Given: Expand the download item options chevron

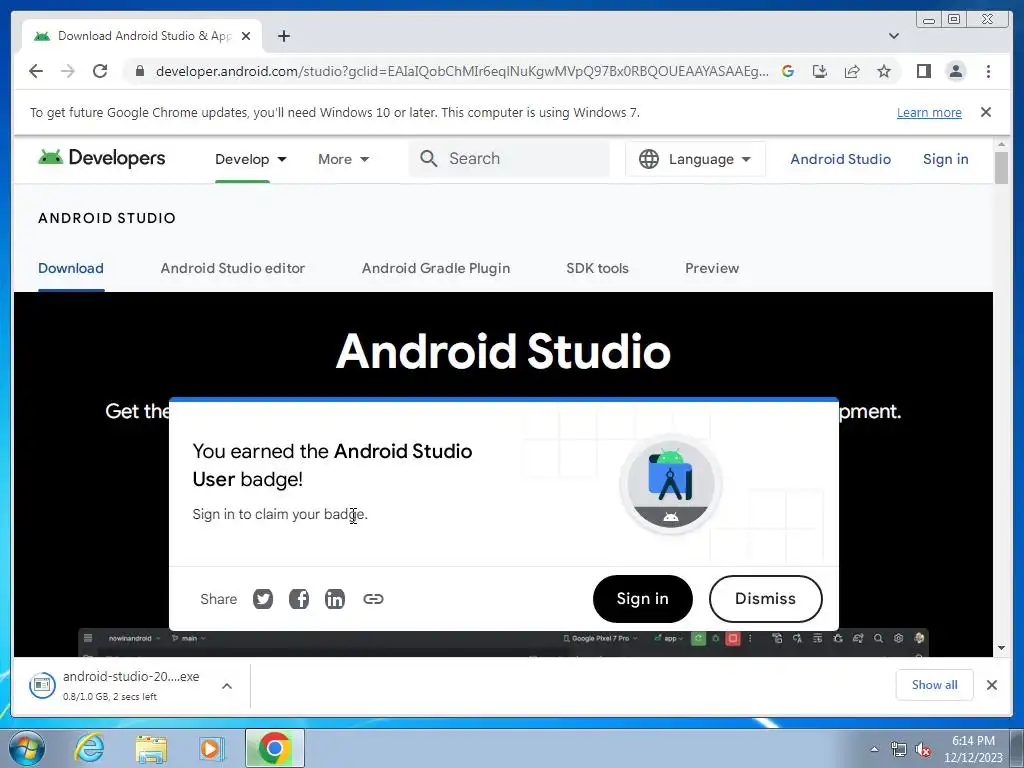Looking at the screenshot, I should [x=227, y=686].
